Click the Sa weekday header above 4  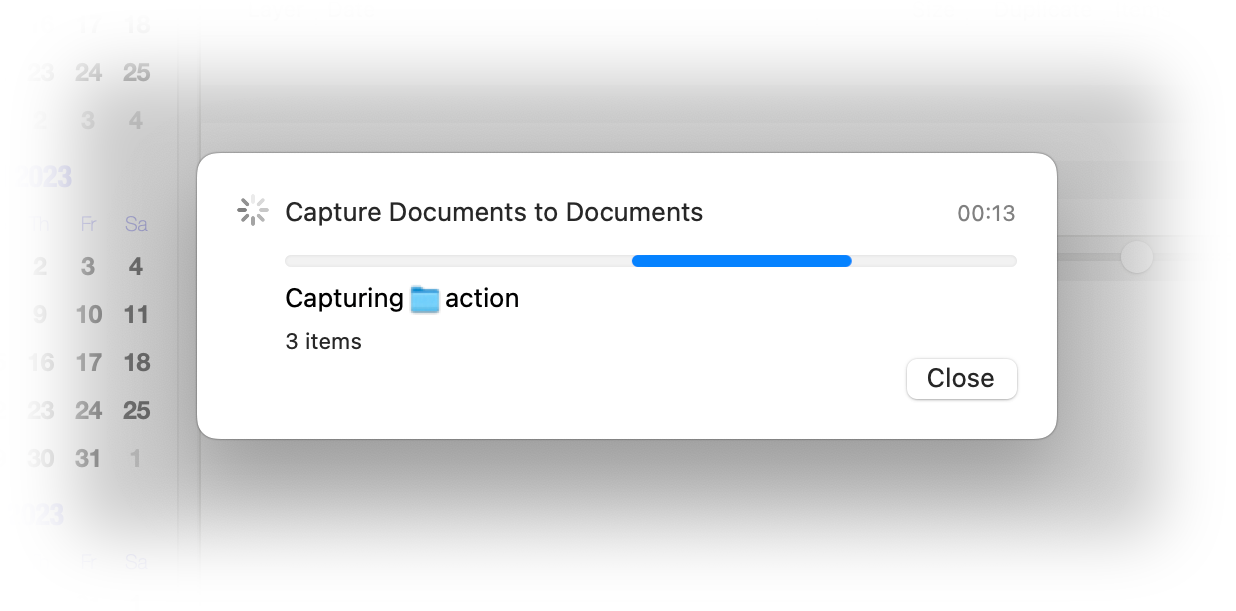(x=136, y=224)
